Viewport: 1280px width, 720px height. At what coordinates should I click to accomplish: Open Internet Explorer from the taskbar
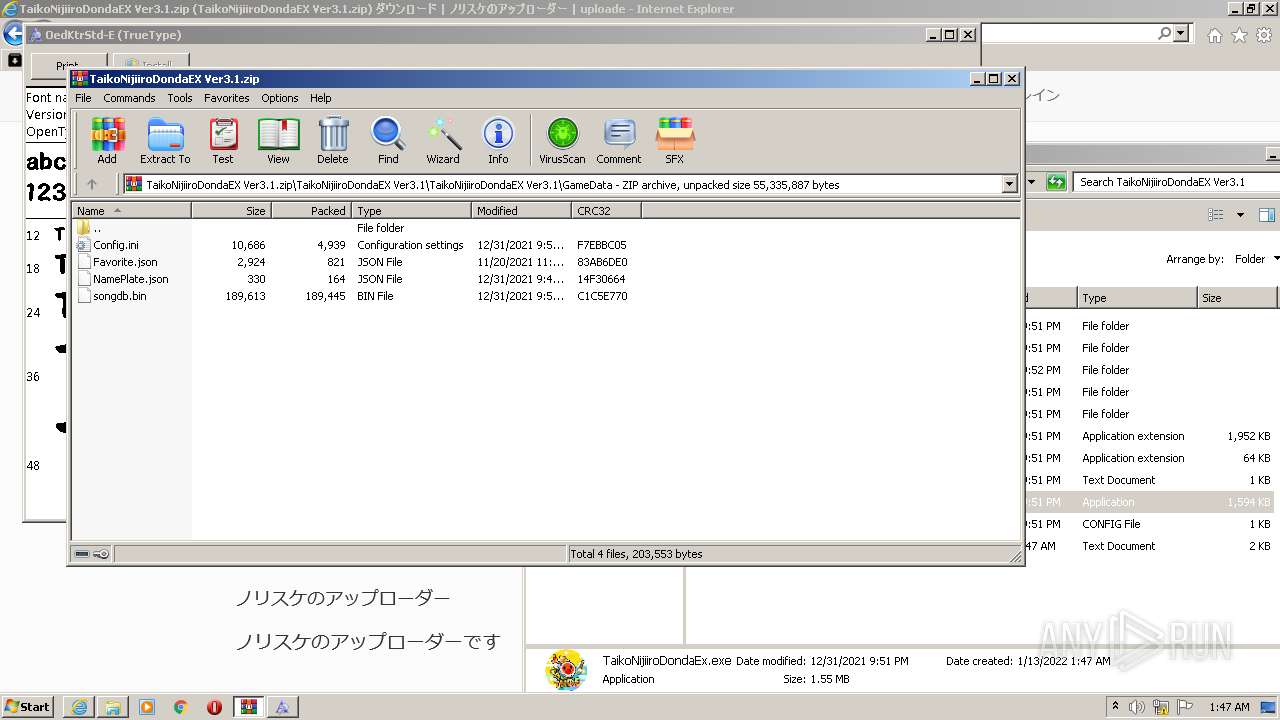(79, 707)
